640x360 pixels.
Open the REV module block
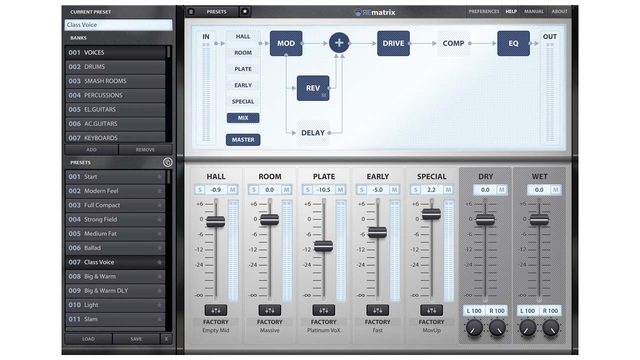point(313,88)
